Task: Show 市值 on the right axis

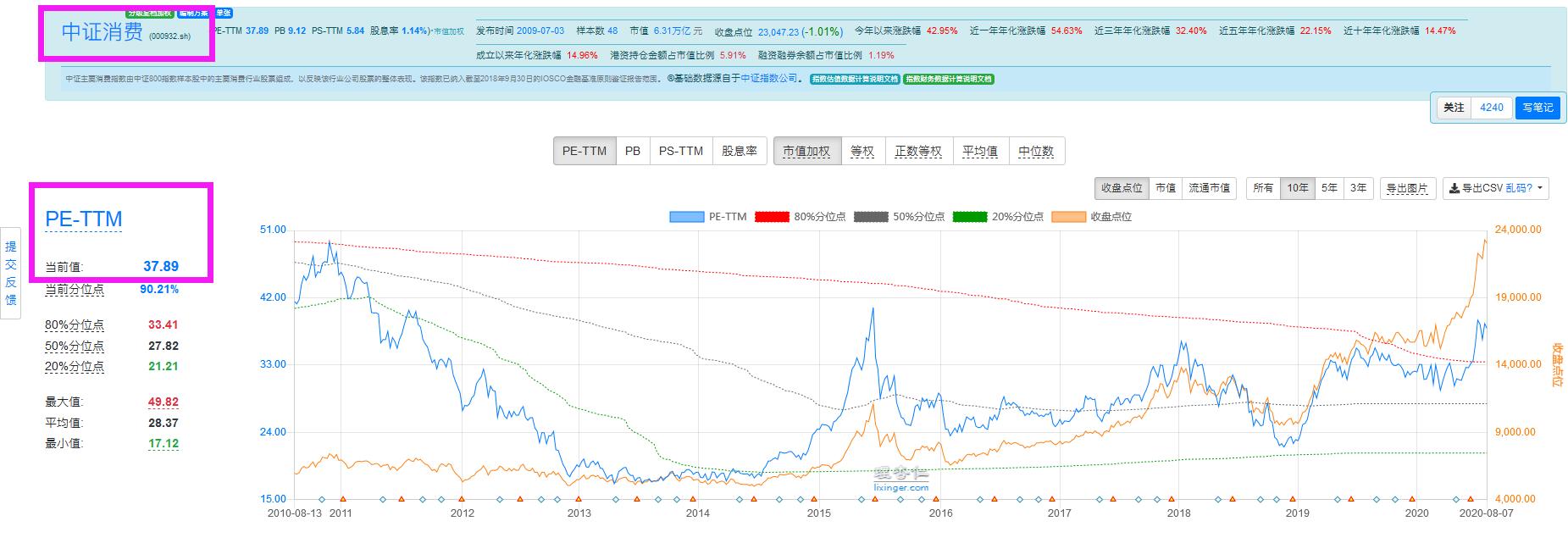Action: tap(1166, 188)
